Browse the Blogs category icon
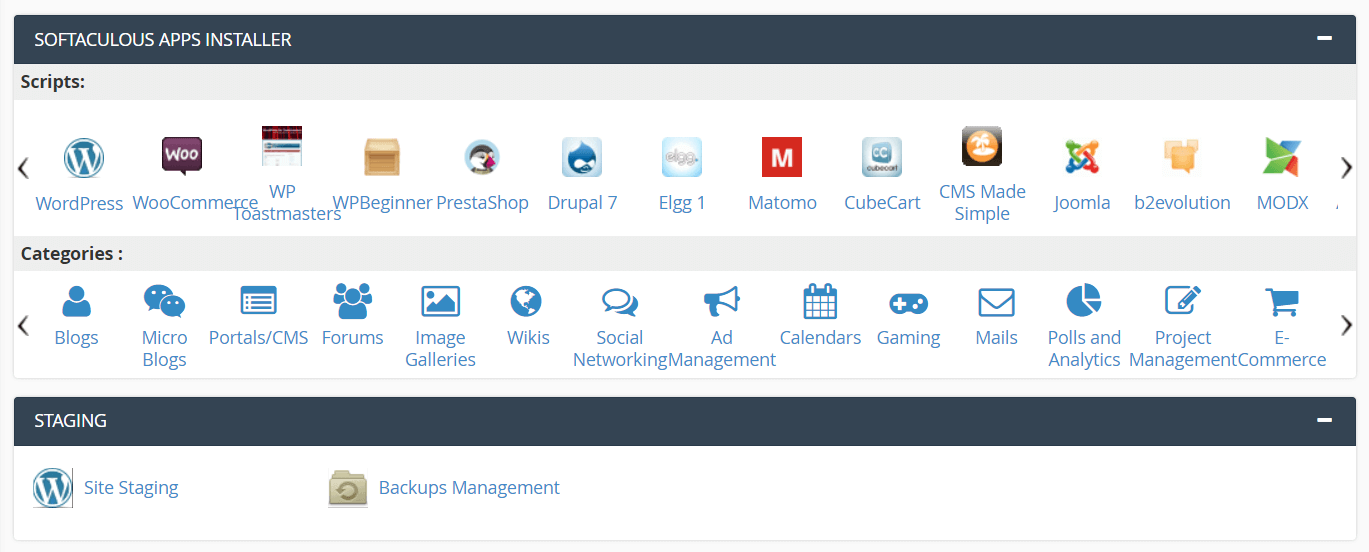 point(76,301)
